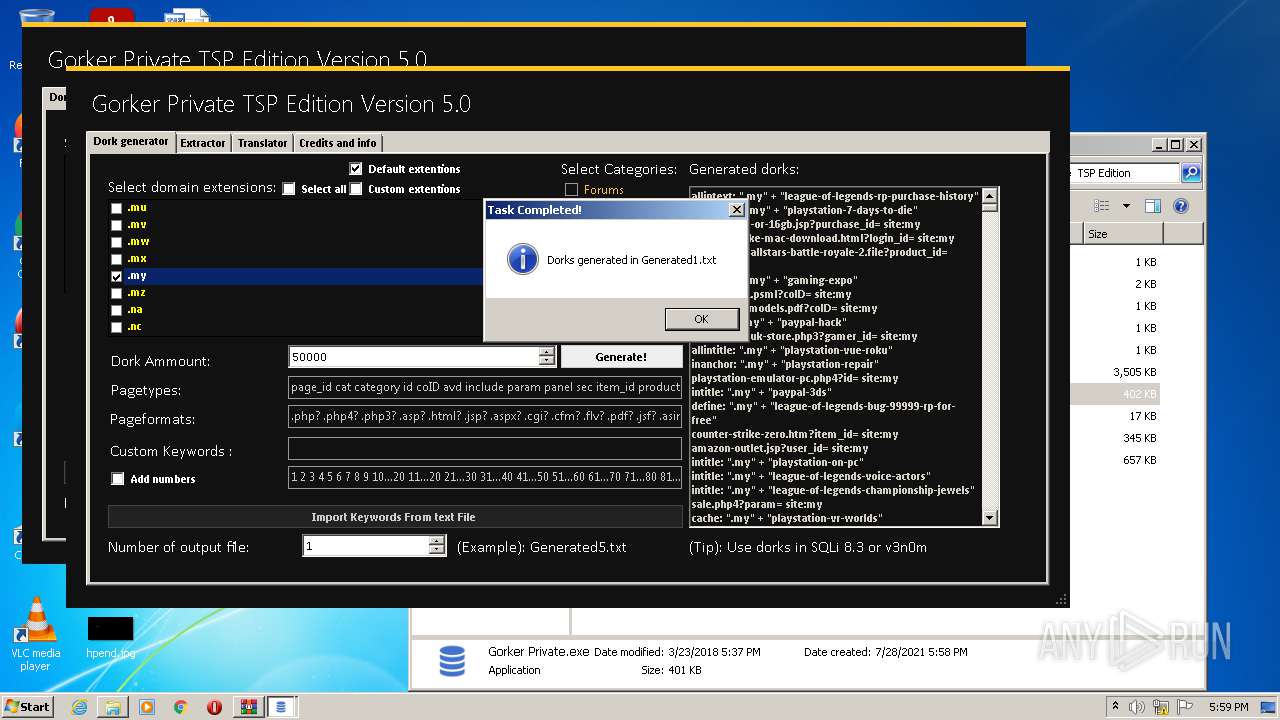
Task: Open Windows Explorer taskbar icon
Action: 113,707
